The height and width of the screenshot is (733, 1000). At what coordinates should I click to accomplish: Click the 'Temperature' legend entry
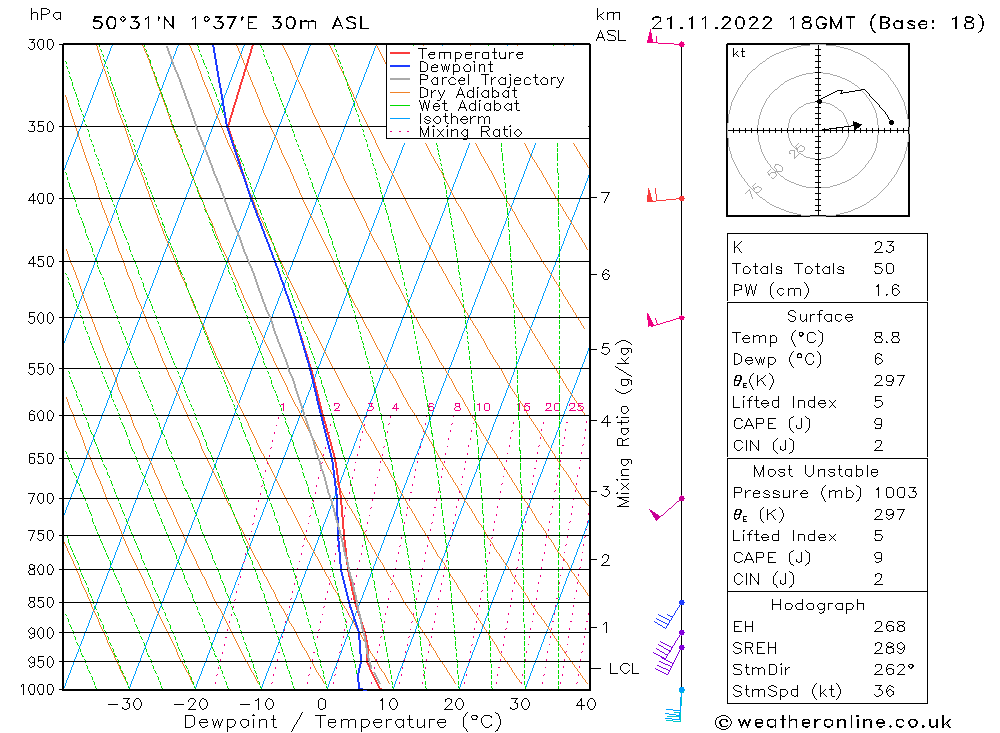(x=471, y=54)
